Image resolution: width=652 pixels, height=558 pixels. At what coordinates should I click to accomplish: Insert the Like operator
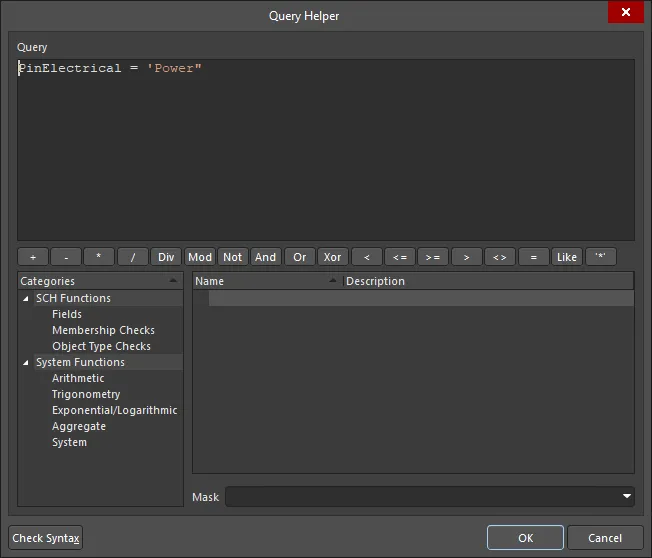567,257
